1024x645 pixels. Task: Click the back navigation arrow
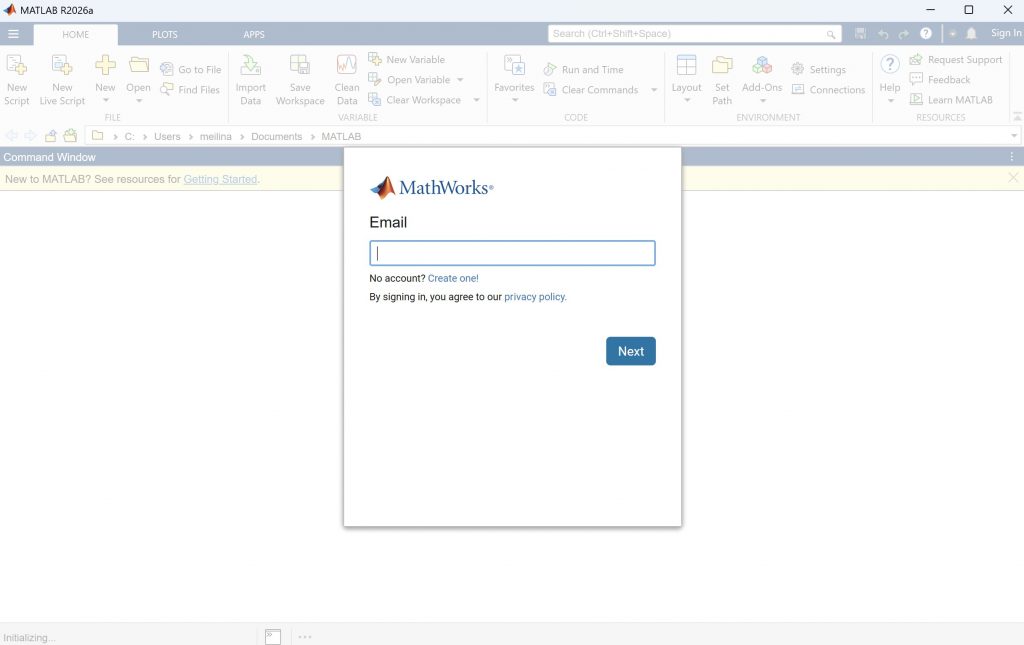tap(12, 136)
